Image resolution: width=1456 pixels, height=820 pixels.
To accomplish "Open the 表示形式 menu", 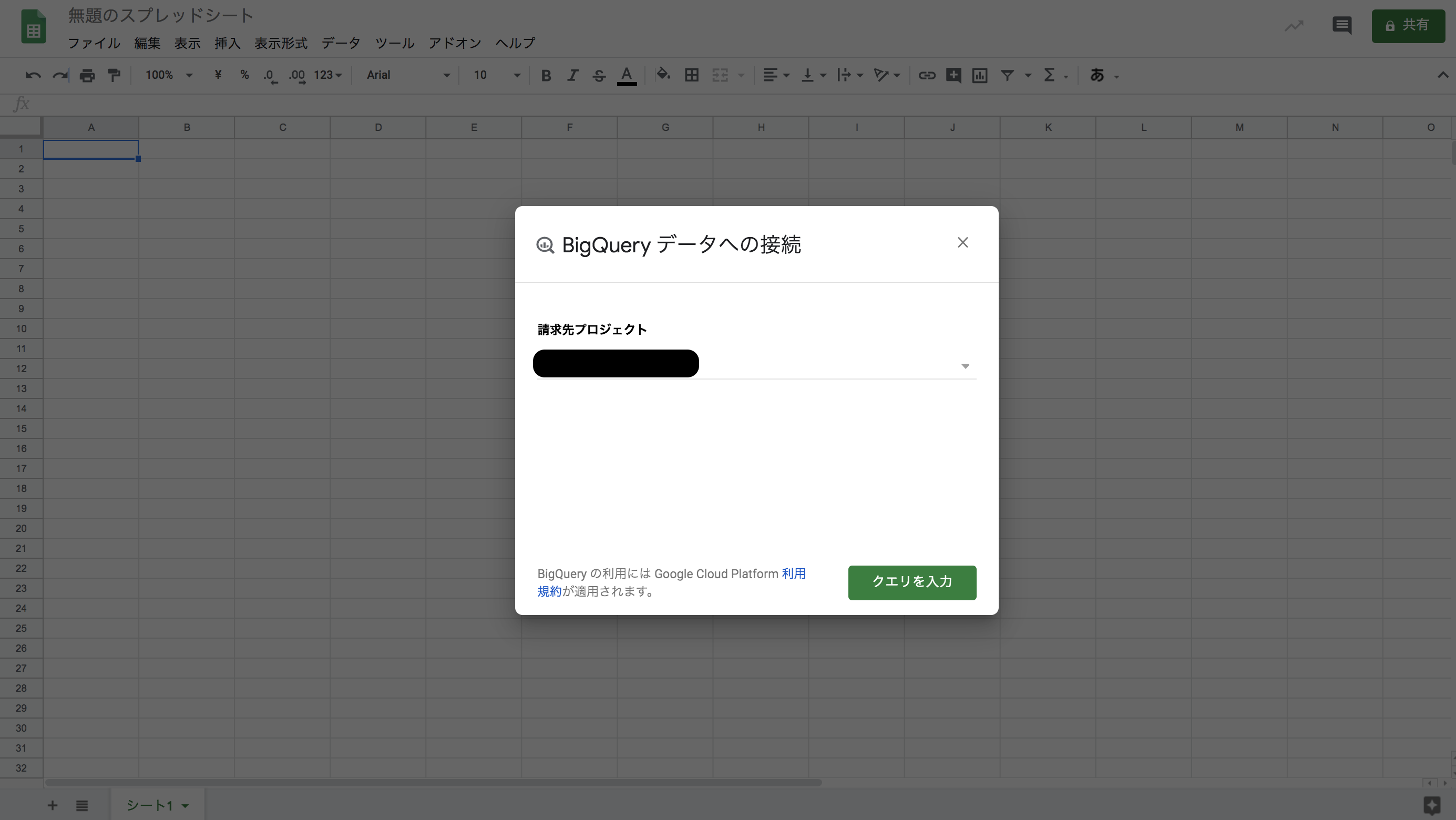I will click(x=280, y=43).
